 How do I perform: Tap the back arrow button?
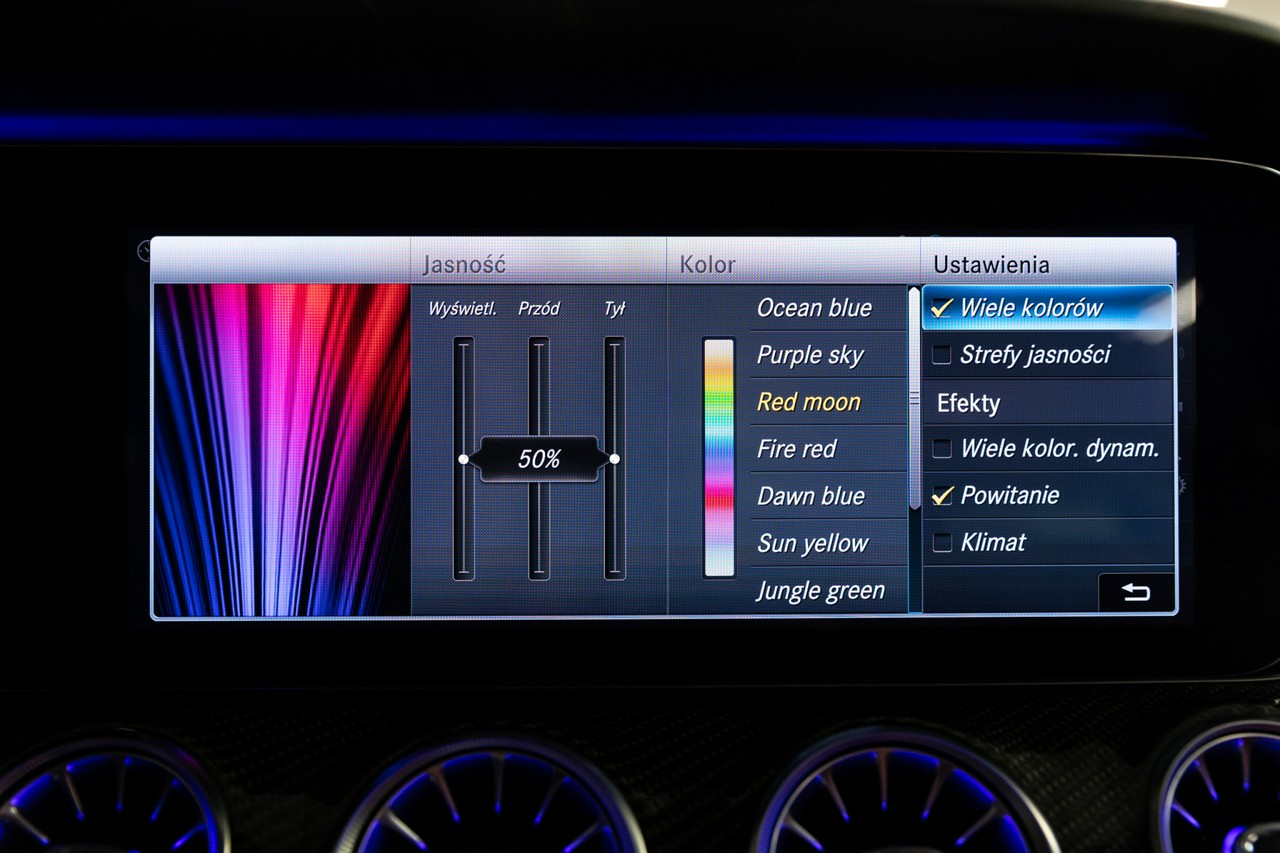(1135, 592)
